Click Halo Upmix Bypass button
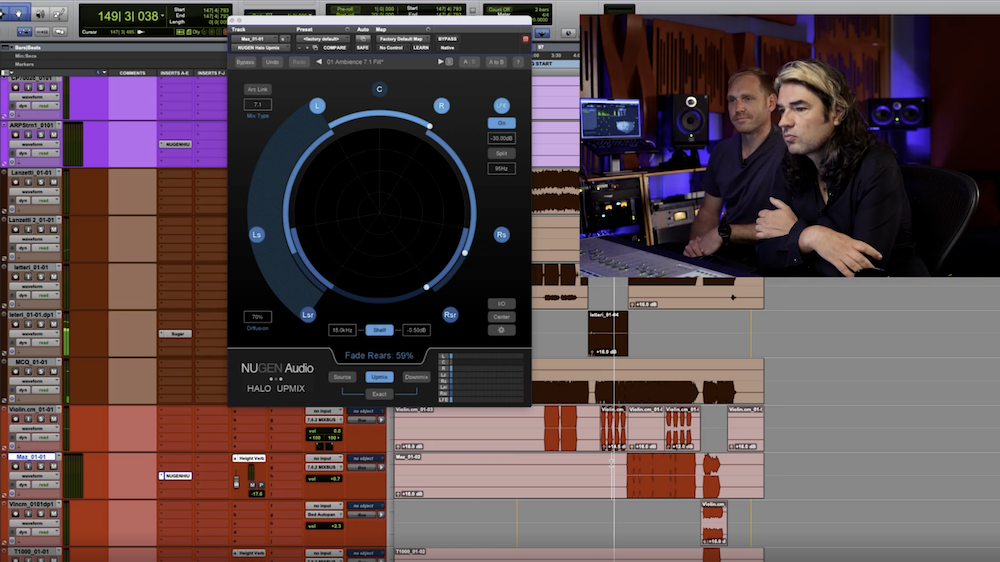Screen dimensions: 1000x562 [245, 62]
